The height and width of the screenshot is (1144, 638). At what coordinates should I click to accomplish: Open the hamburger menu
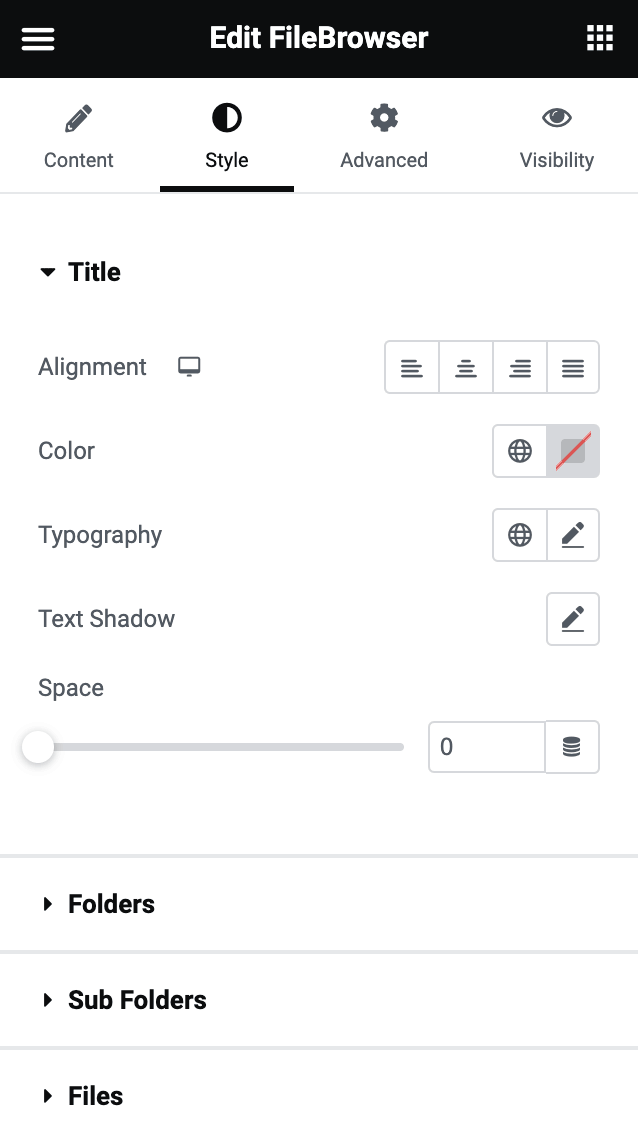click(38, 39)
